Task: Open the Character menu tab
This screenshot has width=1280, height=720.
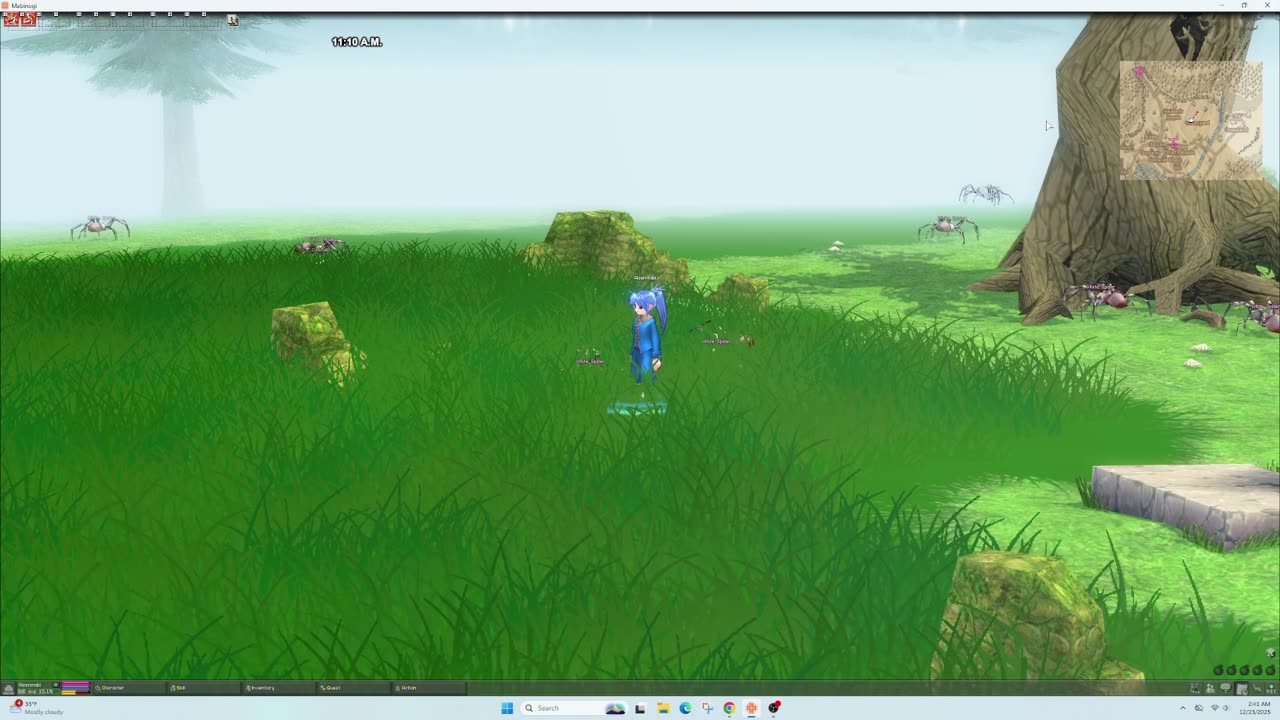Action: tap(129, 688)
